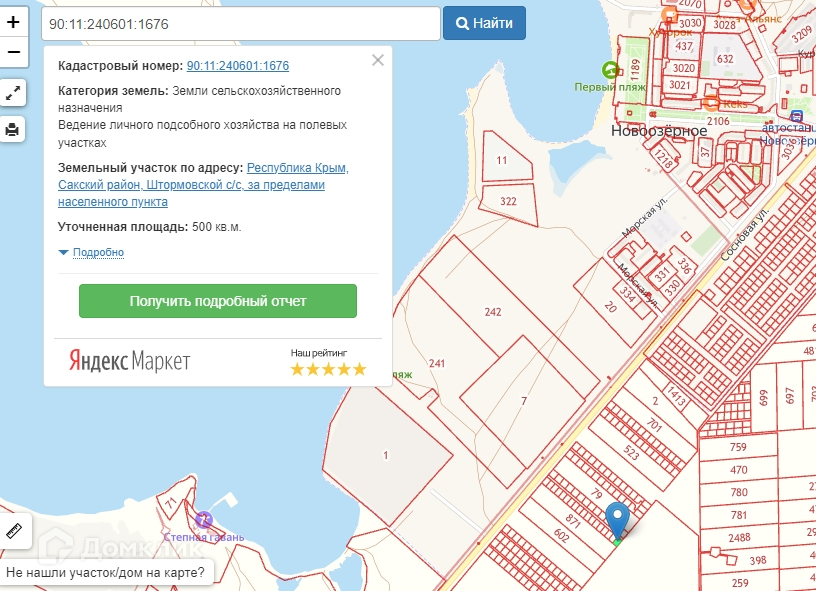Select parcel 632 in Новоозёрное
The width and height of the screenshot is (816, 591).
click(725, 59)
